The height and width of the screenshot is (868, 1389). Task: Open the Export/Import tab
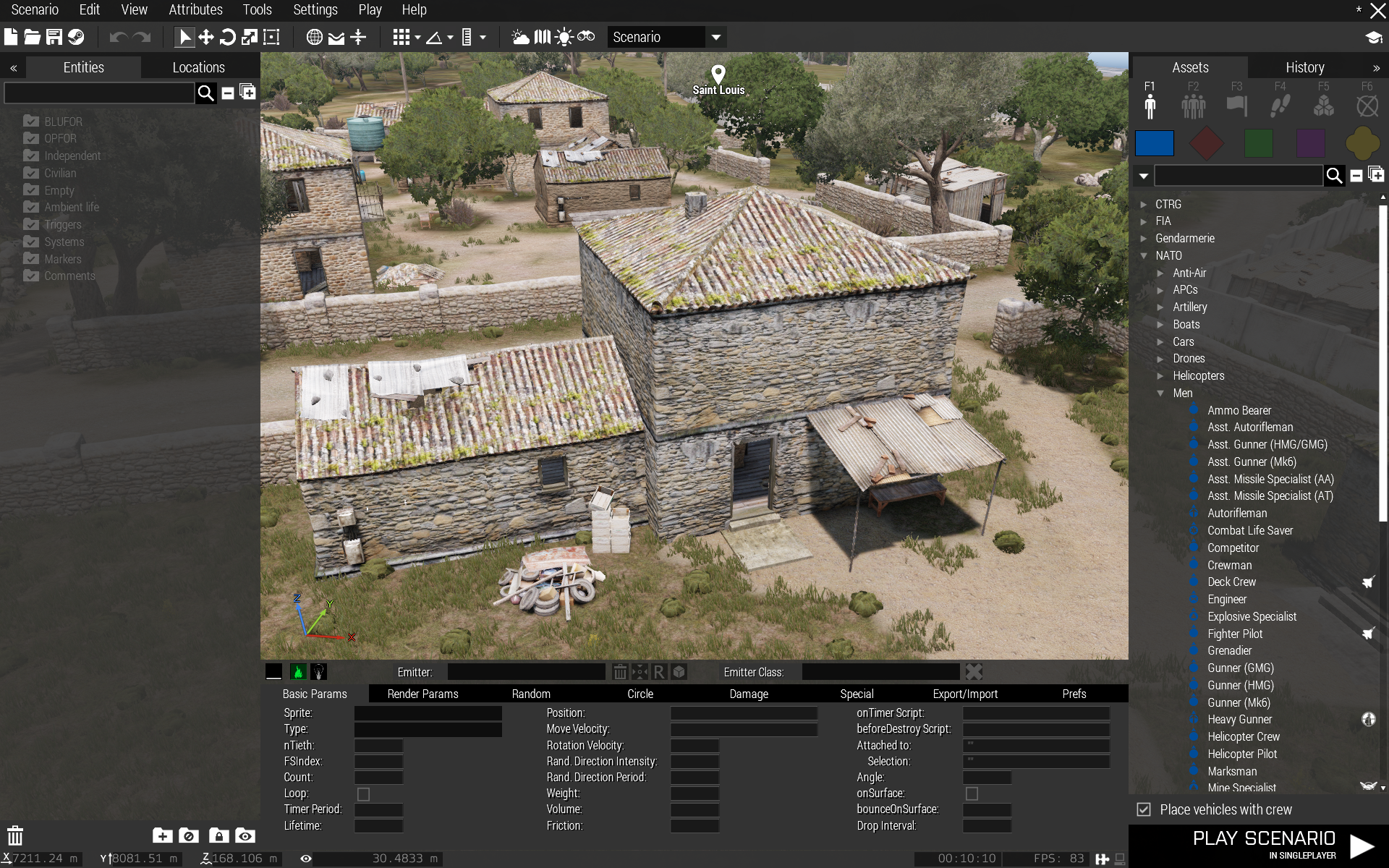[965, 694]
